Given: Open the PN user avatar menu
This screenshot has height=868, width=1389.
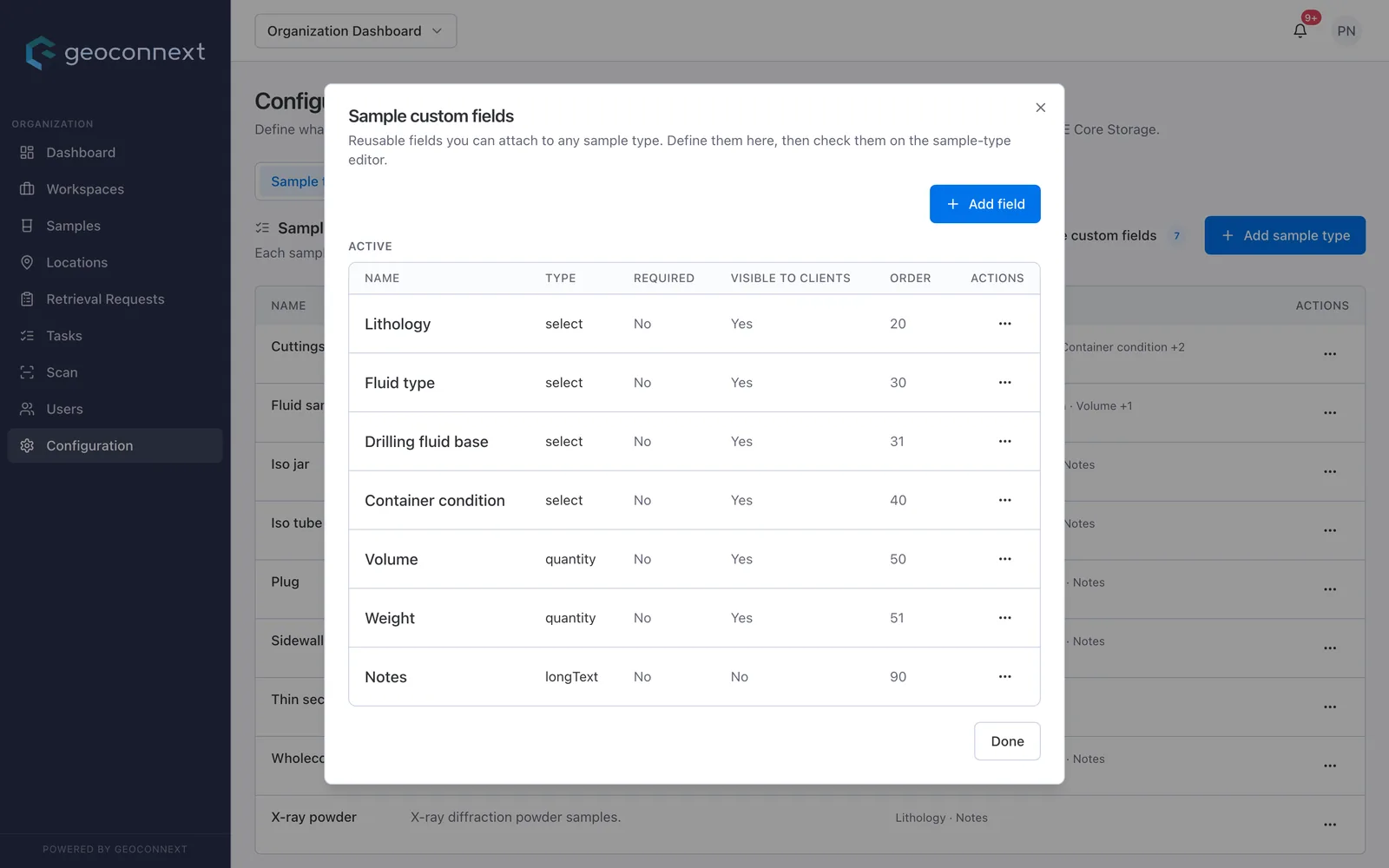Looking at the screenshot, I should point(1346,31).
